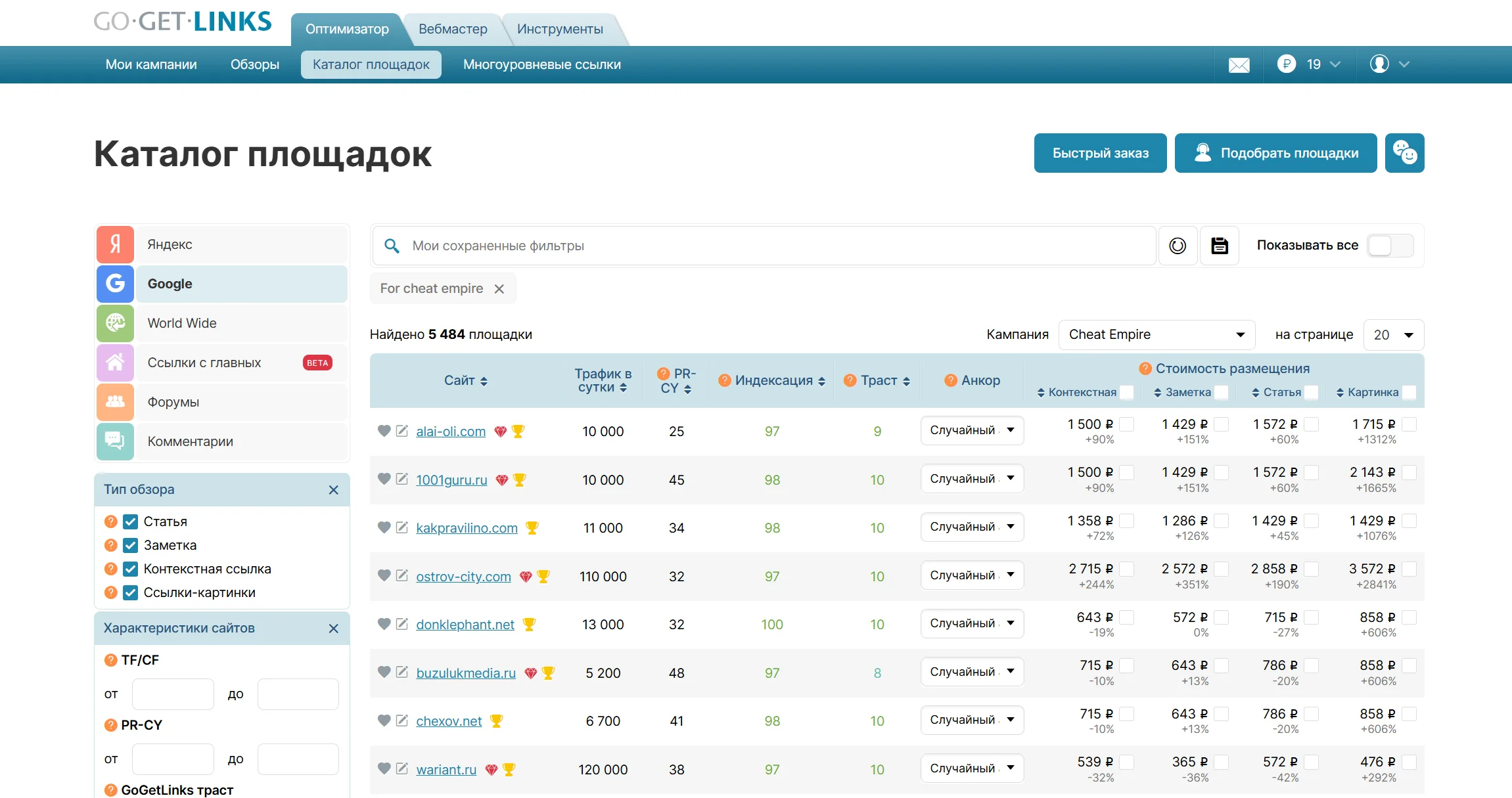Open the Обзоры menu item

click(x=254, y=64)
